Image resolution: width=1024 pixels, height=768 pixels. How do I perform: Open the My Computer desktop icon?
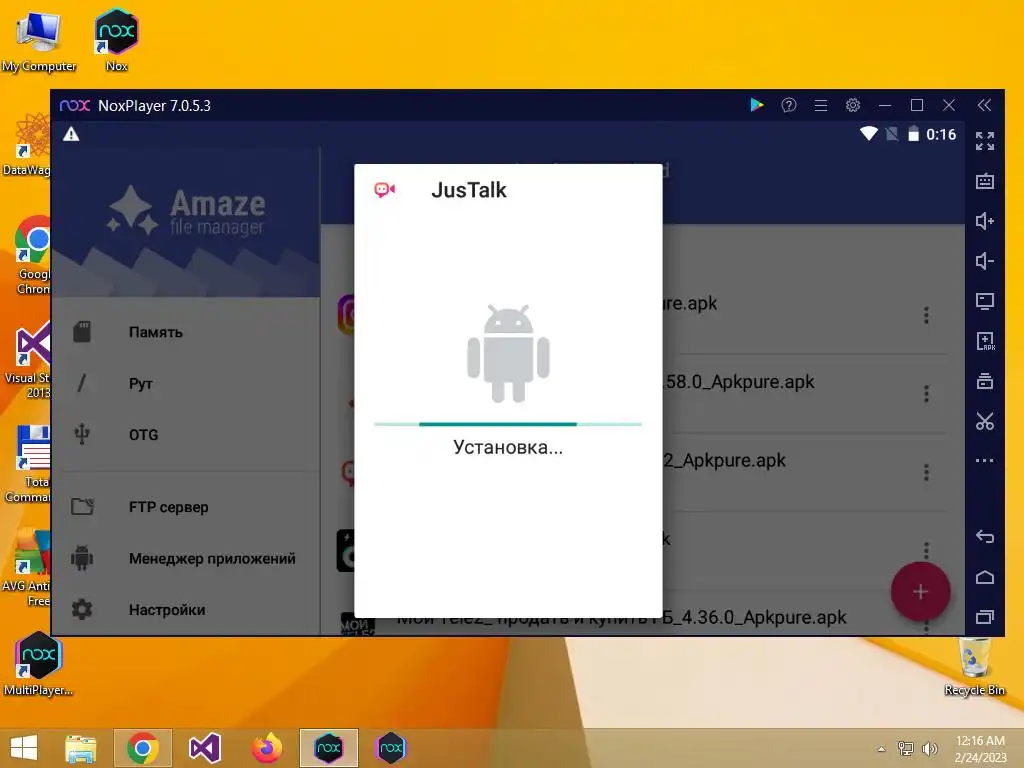coord(38,39)
